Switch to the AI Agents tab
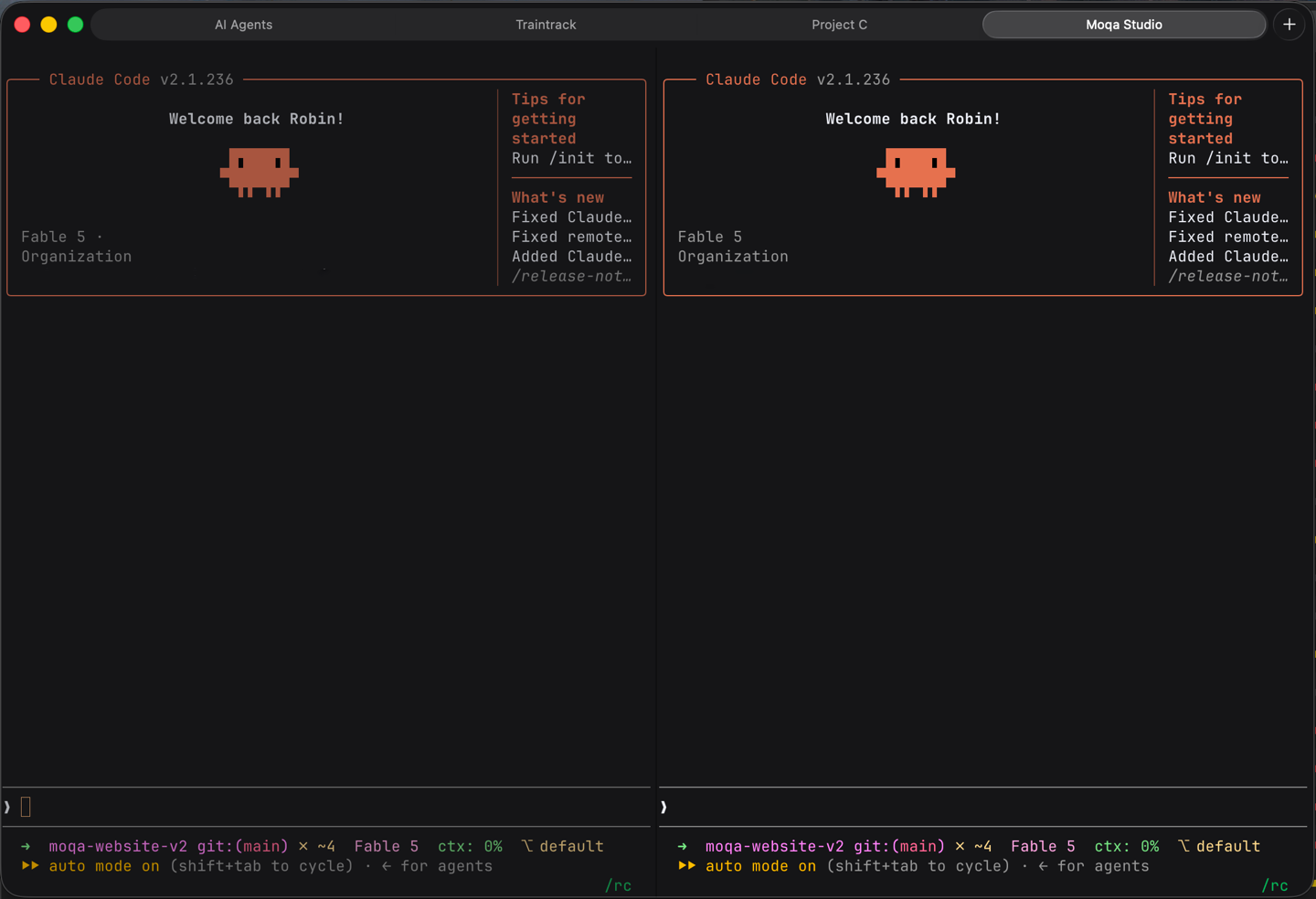Image resolution: width=1316 pixels, height=899 pixels. click(243, 25)
